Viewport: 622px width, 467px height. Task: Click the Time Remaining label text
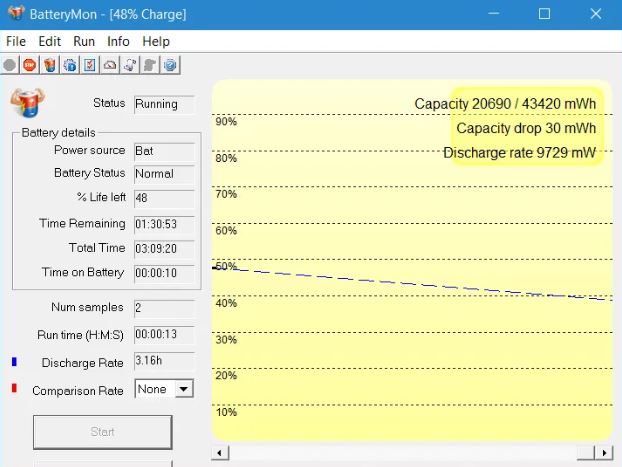82,224
